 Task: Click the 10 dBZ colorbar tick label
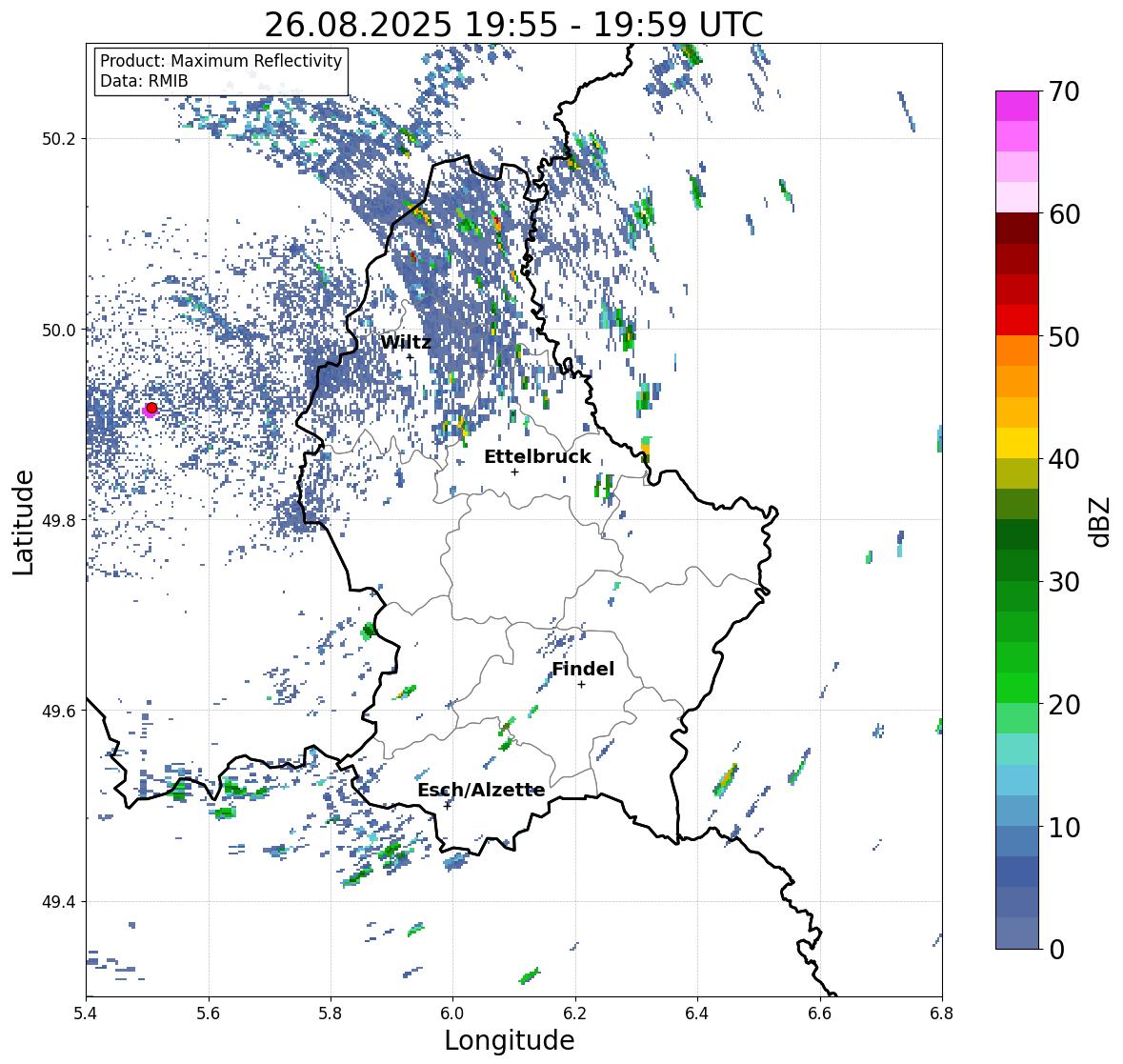pyautogui.click(x=1064, y=827)
